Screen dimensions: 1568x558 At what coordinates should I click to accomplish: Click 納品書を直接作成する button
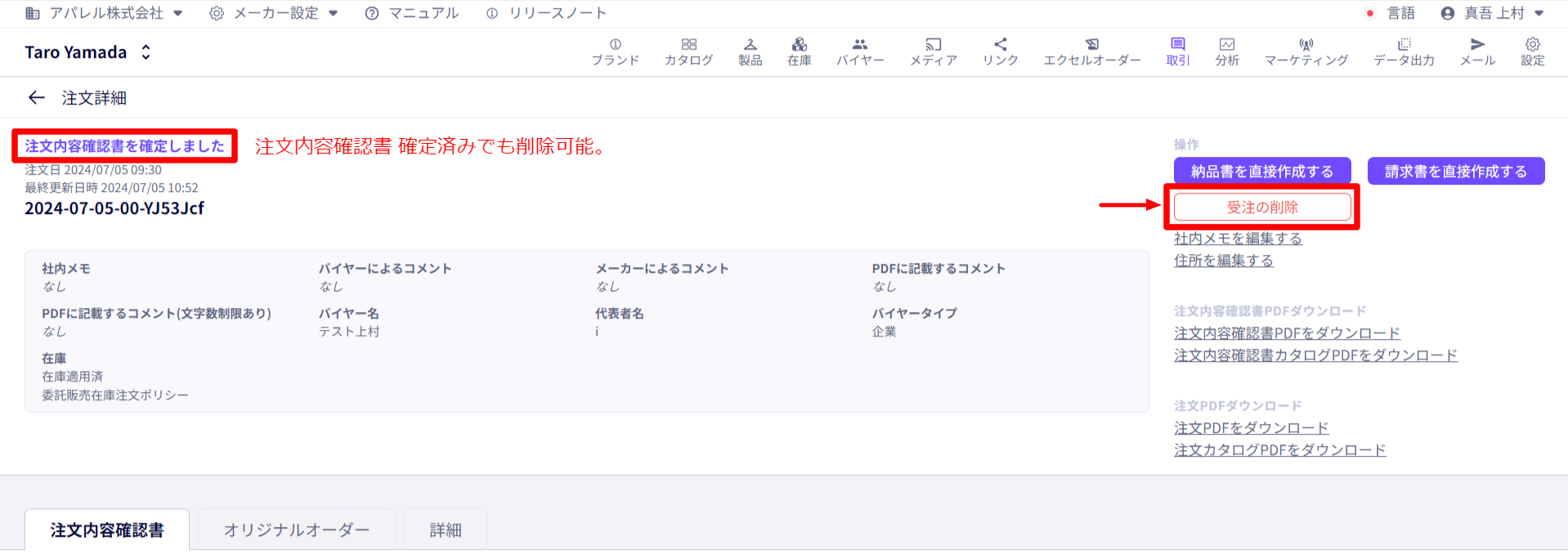pyautogui.click(x=1262, y=172)
